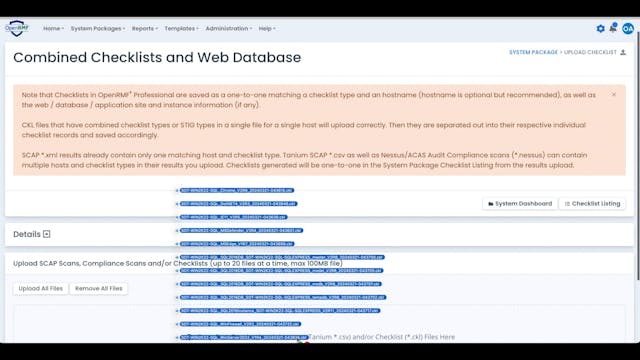640x360 pixels.
Task: Open settings via the blue gear icon
Action: point(600,29)
